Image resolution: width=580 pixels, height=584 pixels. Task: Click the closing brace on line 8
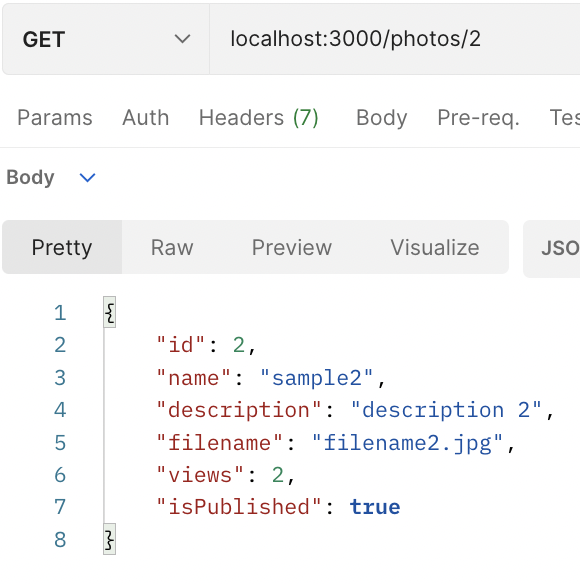pos(110,539)
